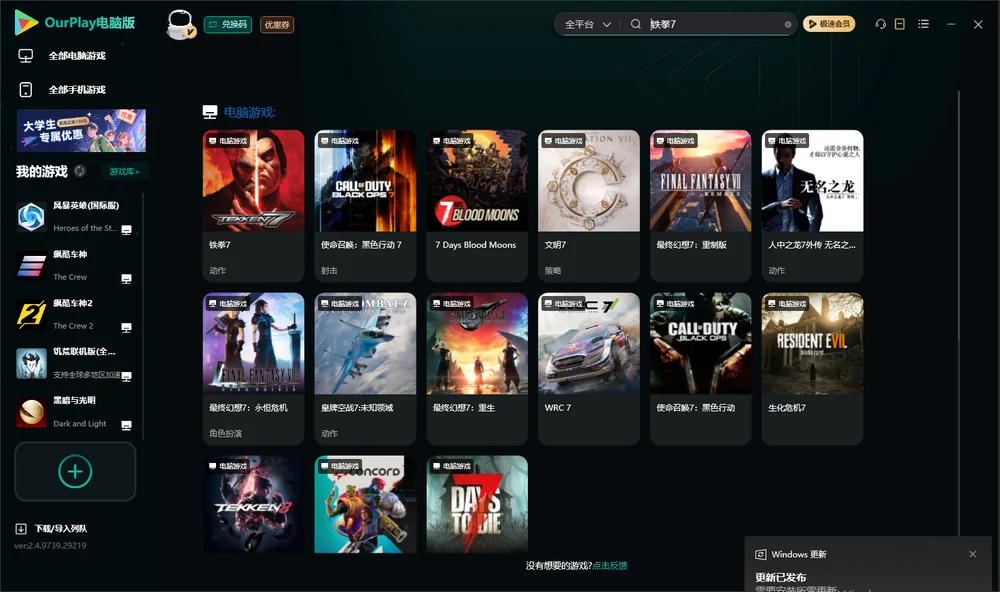
Task: Open 最终幻想7：永恒危机 game card
Action: click(x=253, y=368)
